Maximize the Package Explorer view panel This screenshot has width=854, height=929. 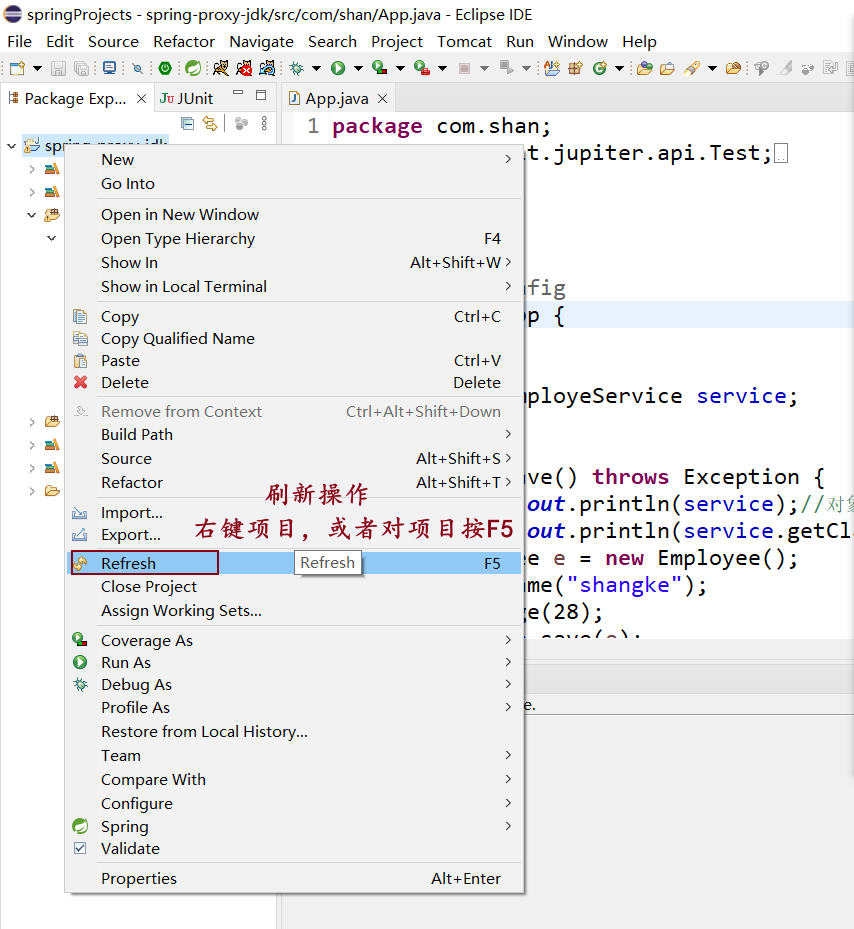click(x=261, y=95)
